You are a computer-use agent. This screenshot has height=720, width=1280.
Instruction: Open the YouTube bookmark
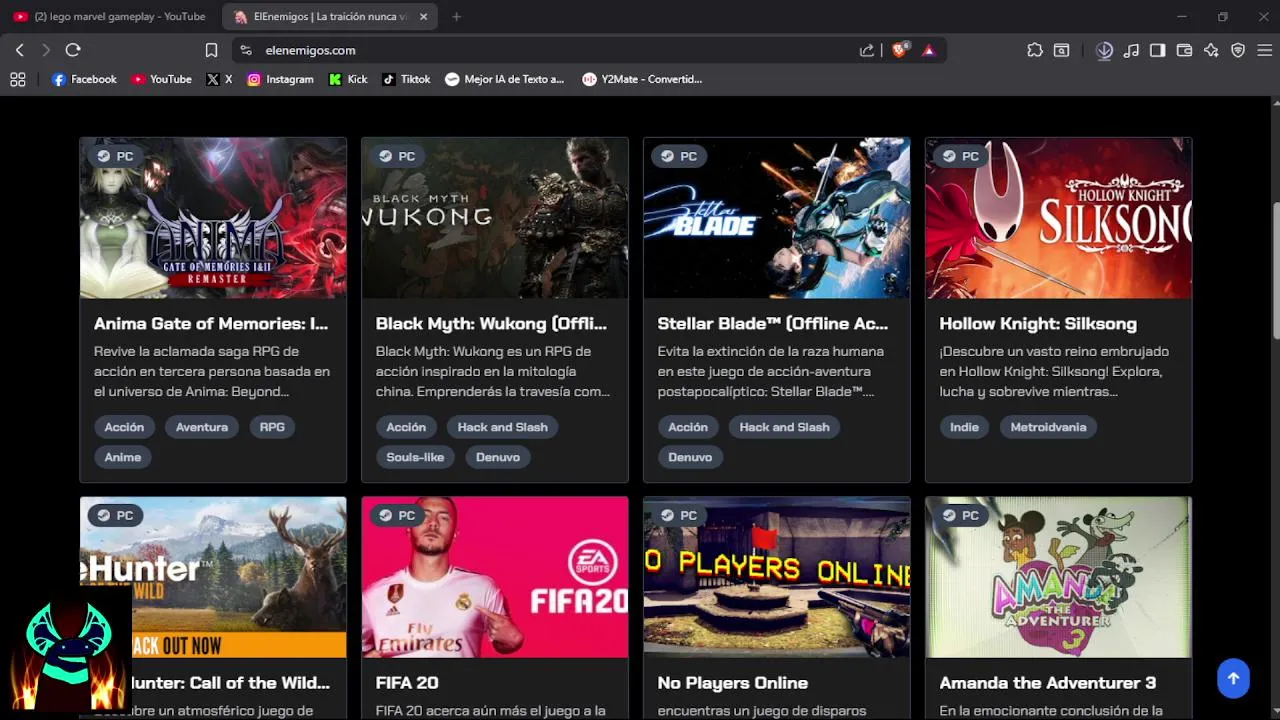tap(161, 79)
